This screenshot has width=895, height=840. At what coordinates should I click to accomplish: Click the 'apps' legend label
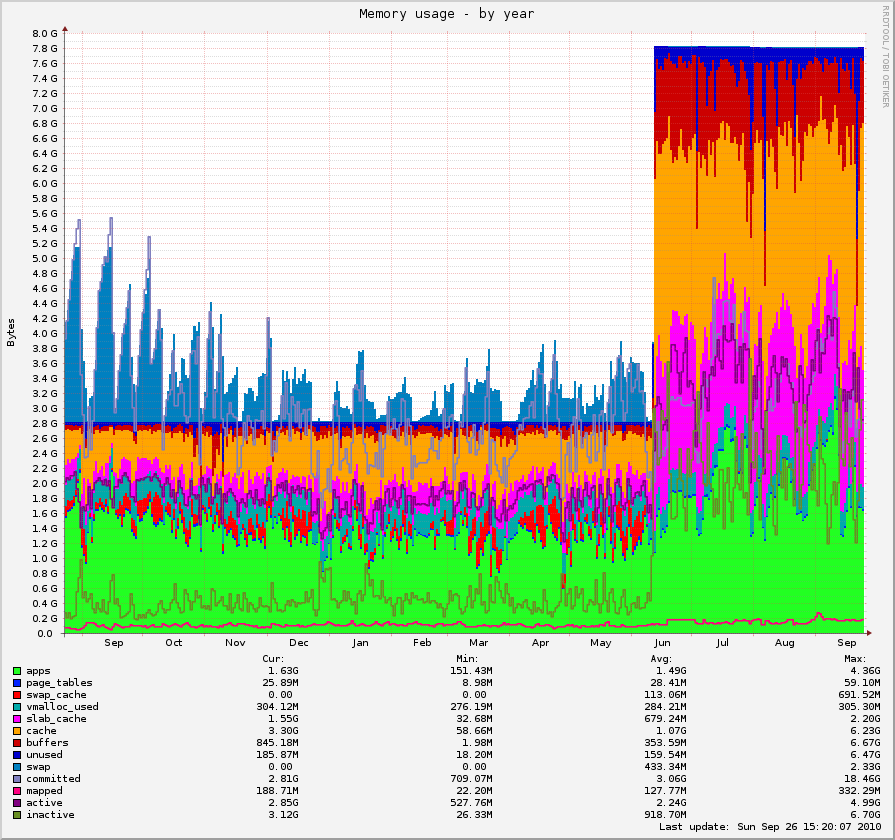[38, 671]
